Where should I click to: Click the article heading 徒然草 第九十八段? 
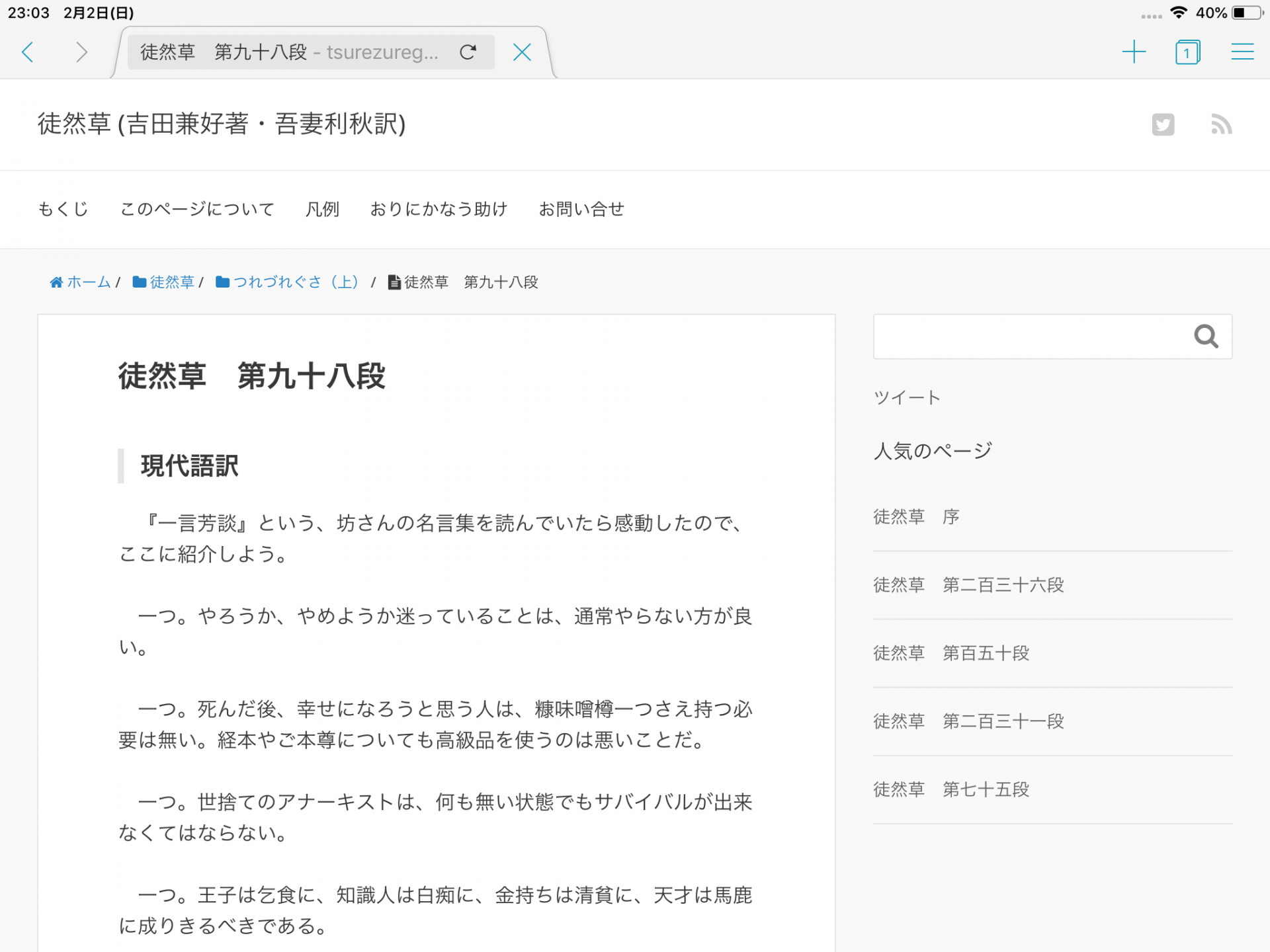[x=252, y=376]
